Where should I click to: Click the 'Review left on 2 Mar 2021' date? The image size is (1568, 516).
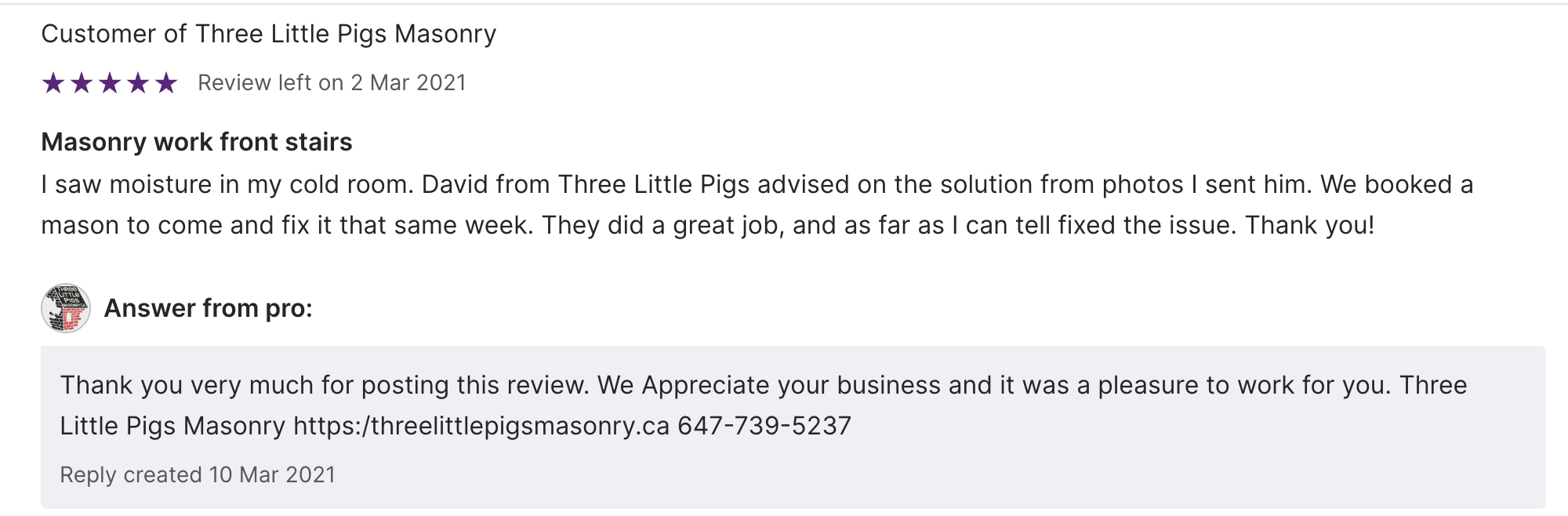(x=332, y=82)
